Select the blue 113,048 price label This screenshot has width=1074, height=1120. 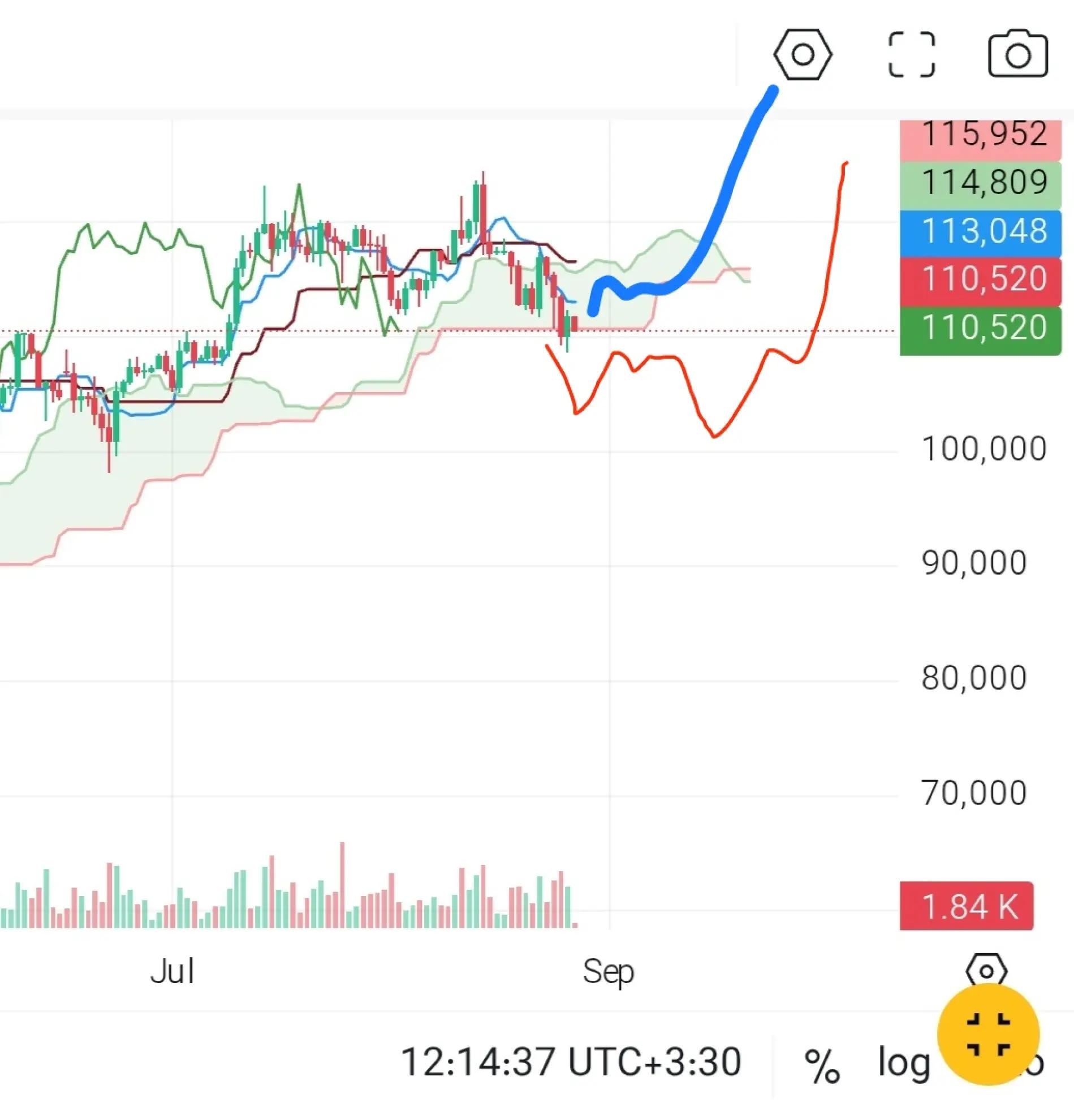pos(980,232)
